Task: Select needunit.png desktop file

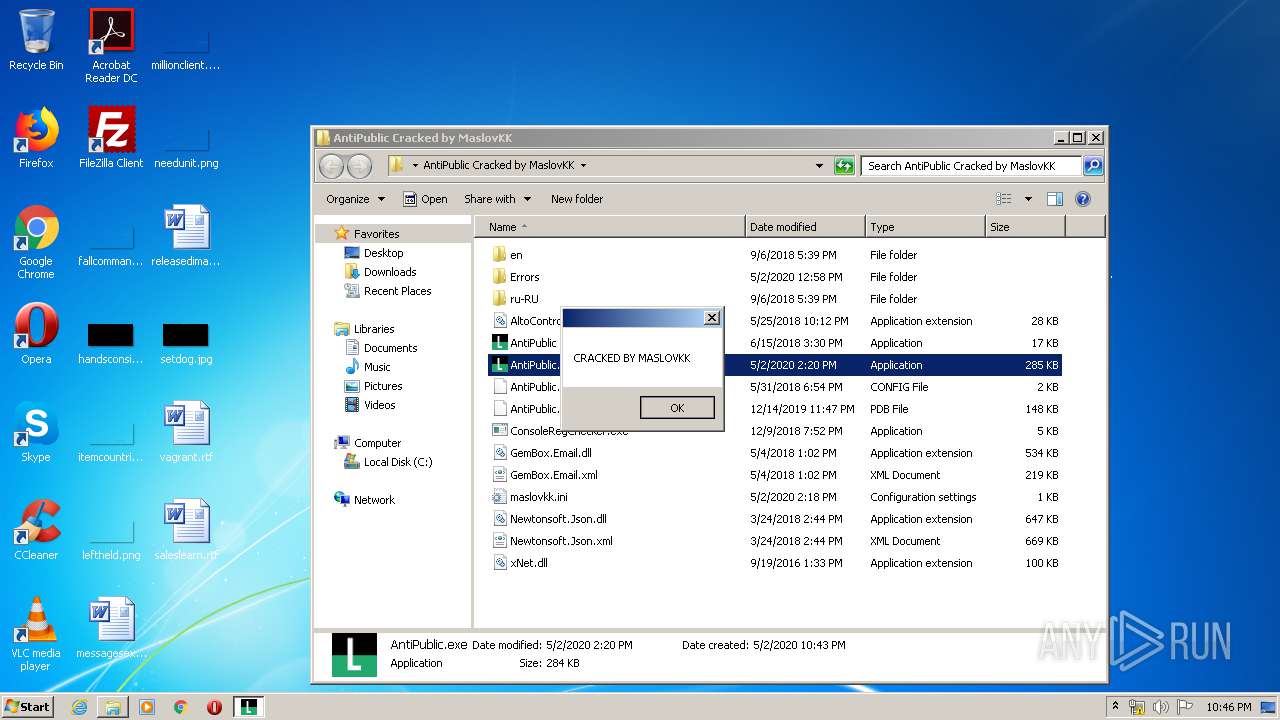Action: tap(186, 144)
